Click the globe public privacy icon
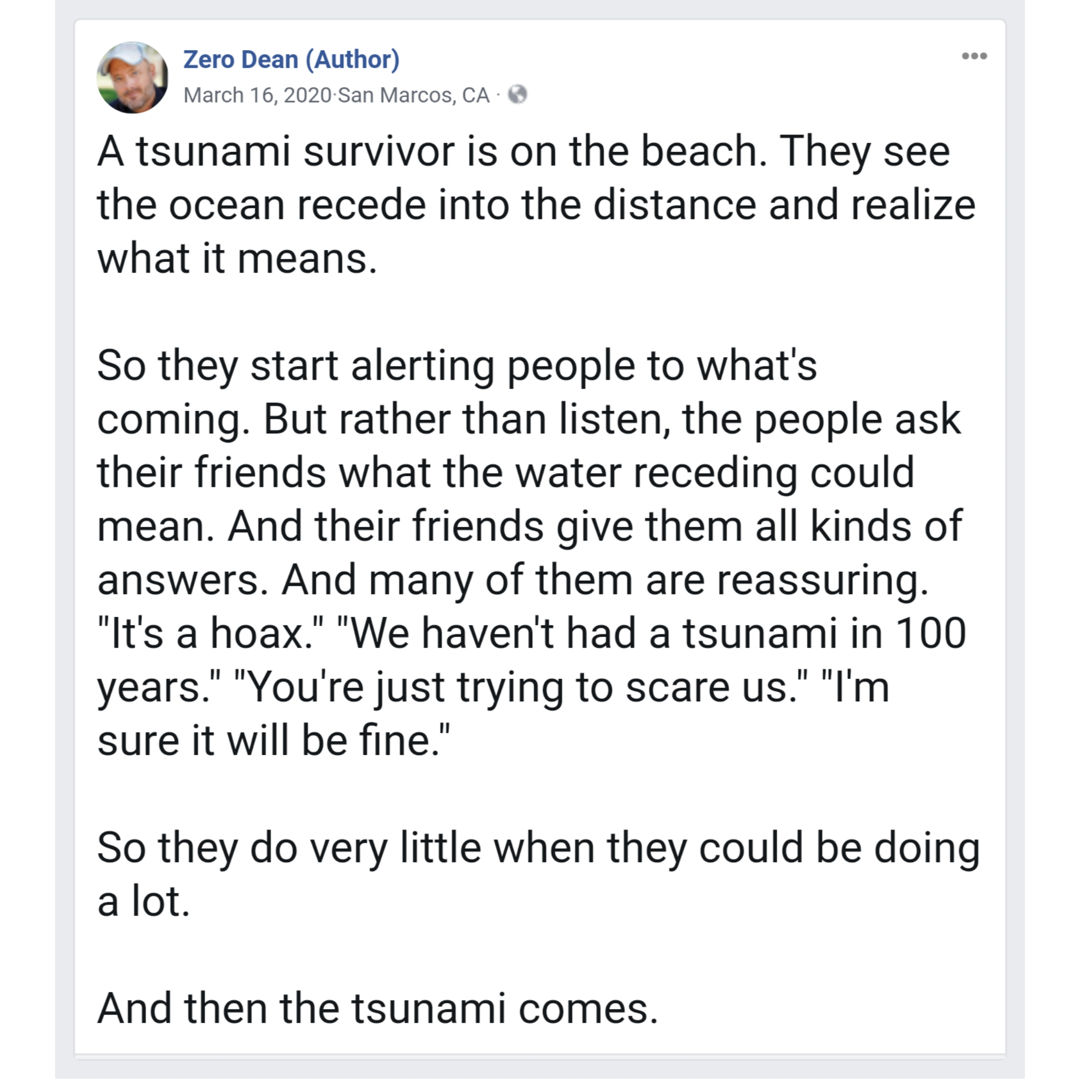 pyautogui.click(x=517, y=94)
